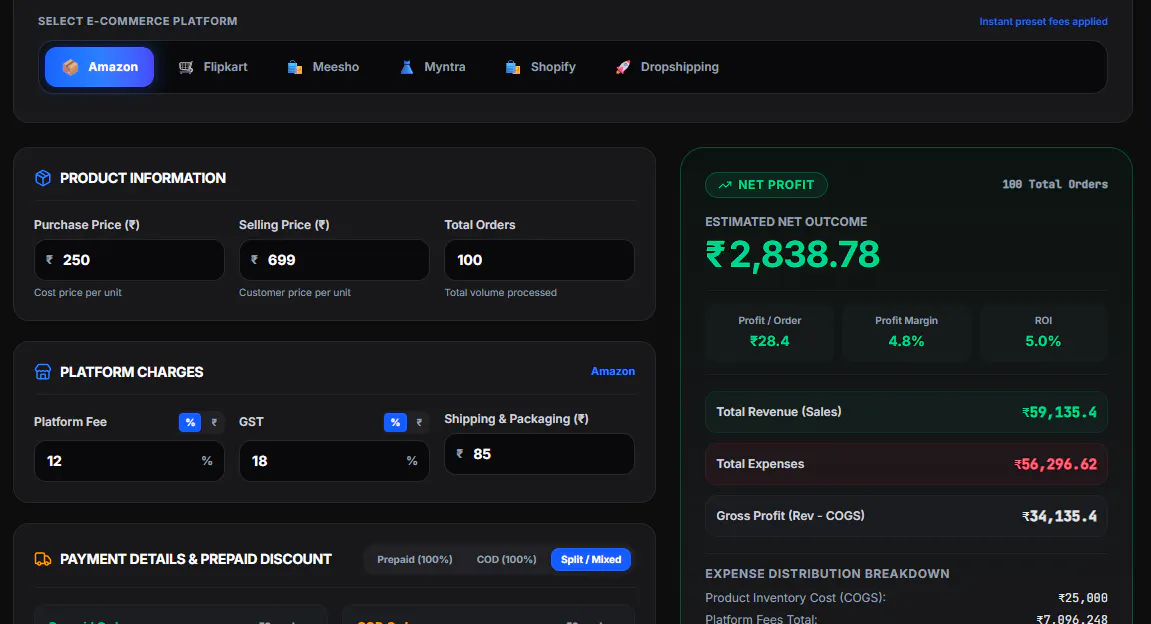
Task: Select the Amazon platform tab
Action: (99, 67)
